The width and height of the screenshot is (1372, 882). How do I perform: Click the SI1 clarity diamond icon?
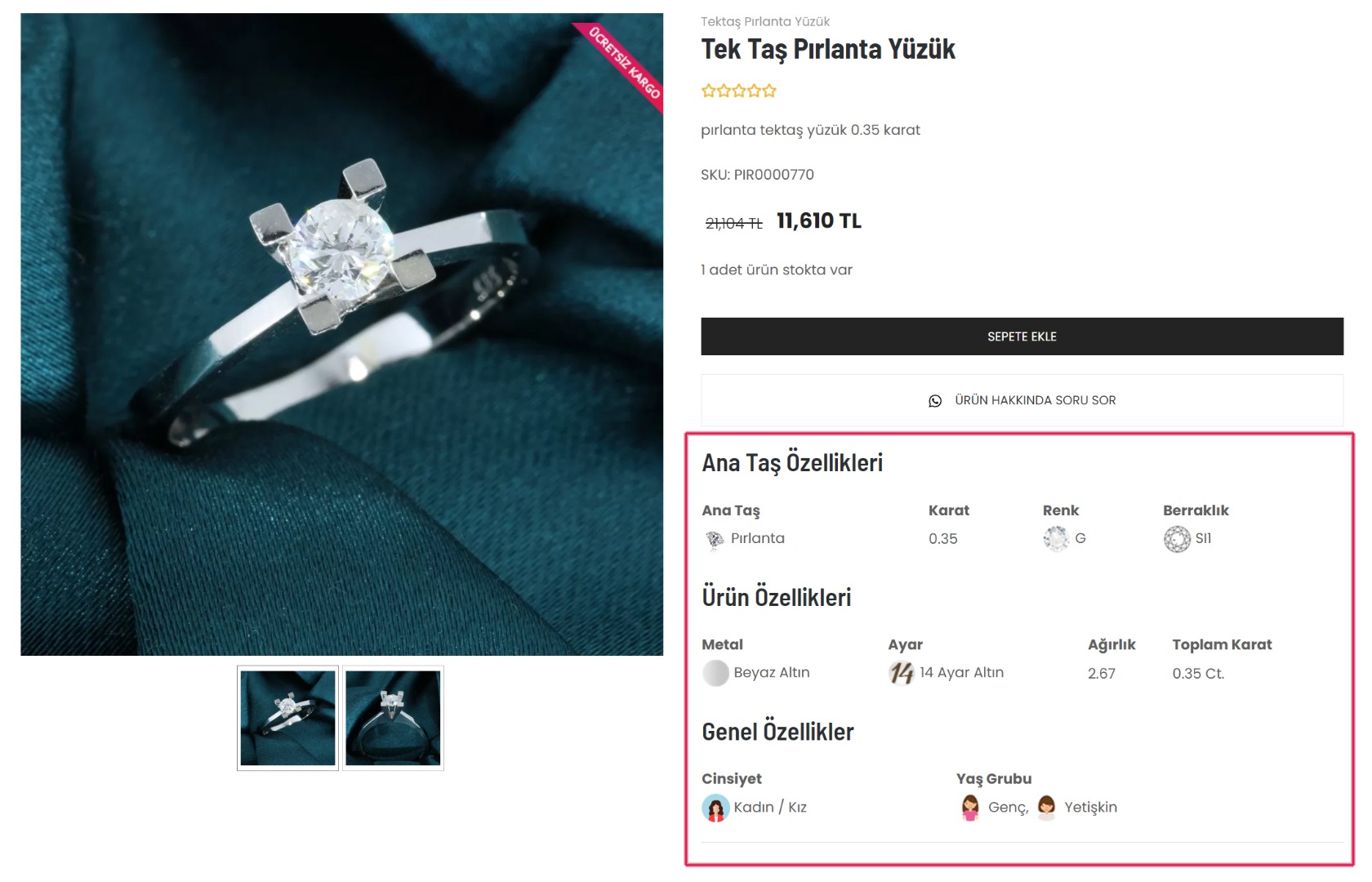pos(1177,539)
